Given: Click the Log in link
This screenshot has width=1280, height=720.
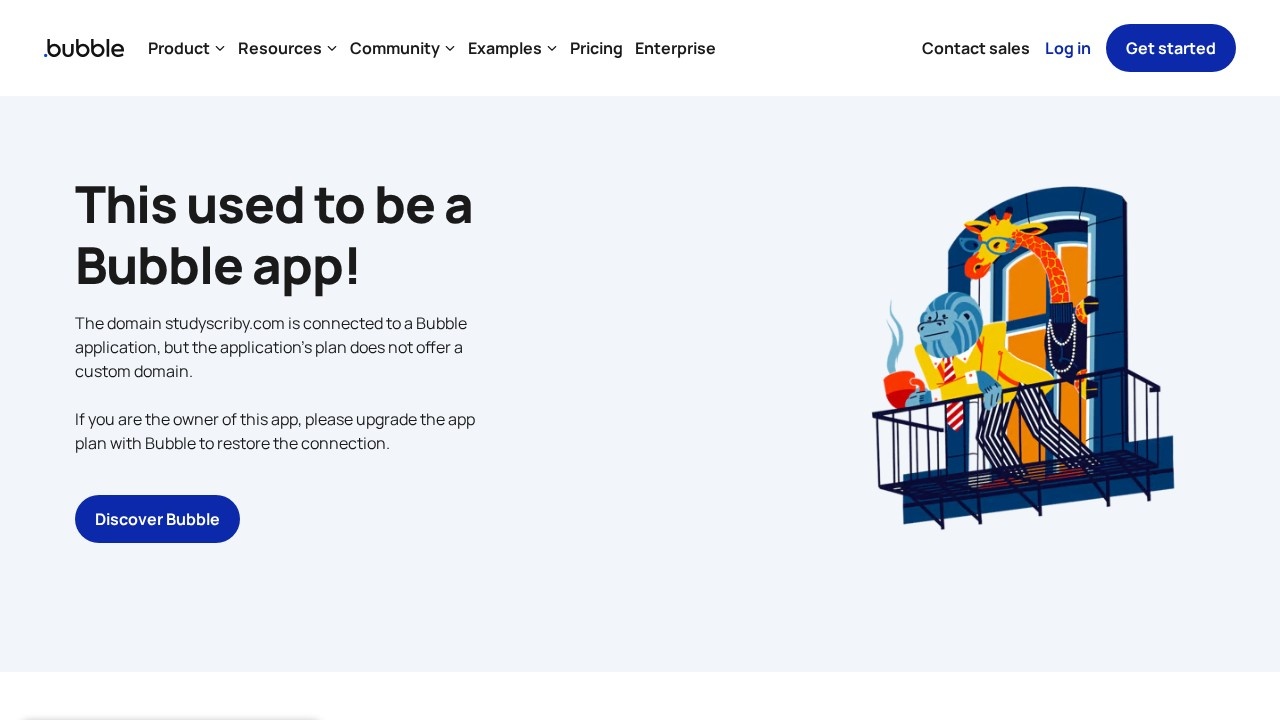Looking at the screenshot, I should [x=1068, y=48].
